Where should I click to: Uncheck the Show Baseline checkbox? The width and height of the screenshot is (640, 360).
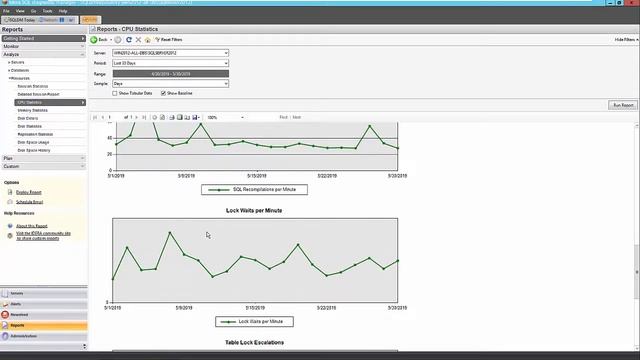click(163, 93)
